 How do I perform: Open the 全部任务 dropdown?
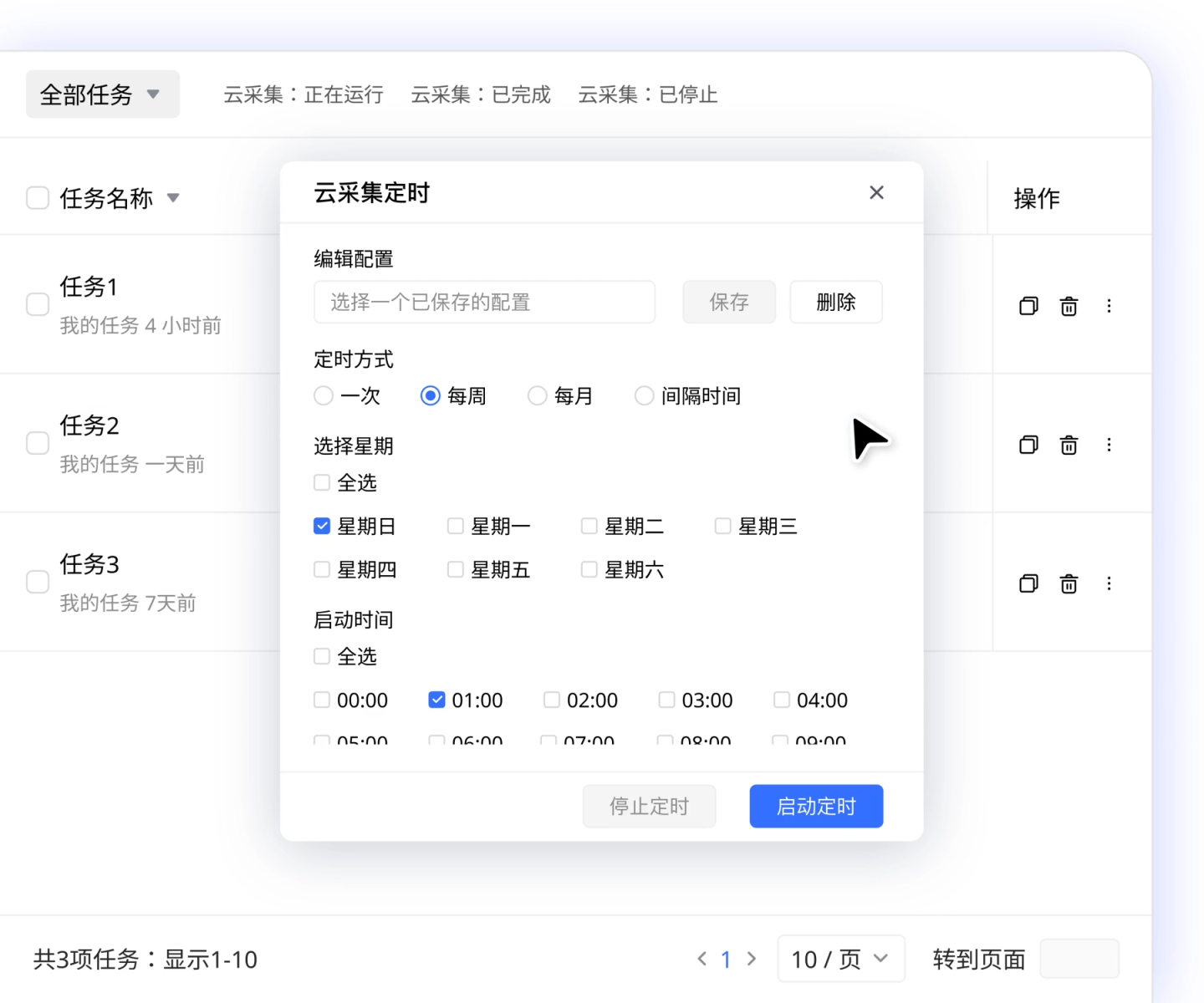point(102,94)
